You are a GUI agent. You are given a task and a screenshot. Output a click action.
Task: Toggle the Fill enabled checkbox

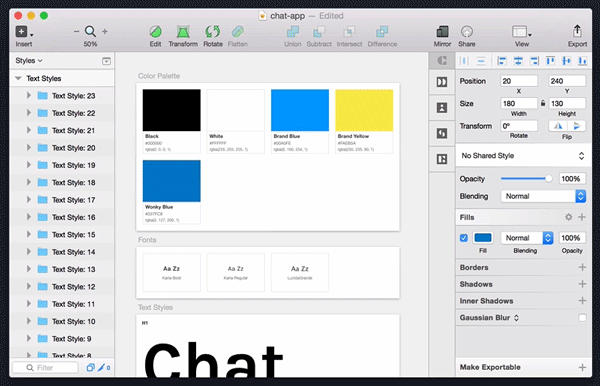pos(464,238)
